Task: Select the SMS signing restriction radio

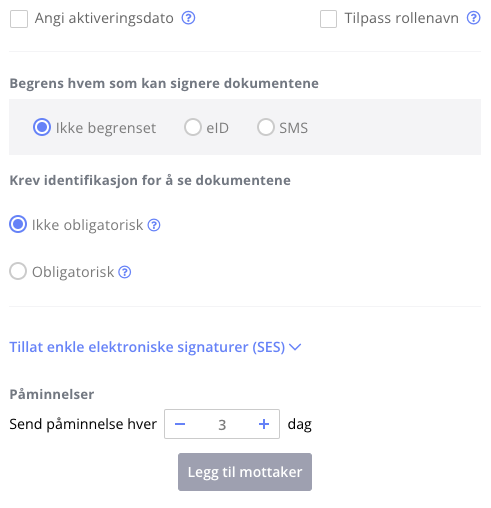Action: tap(266, 127)
